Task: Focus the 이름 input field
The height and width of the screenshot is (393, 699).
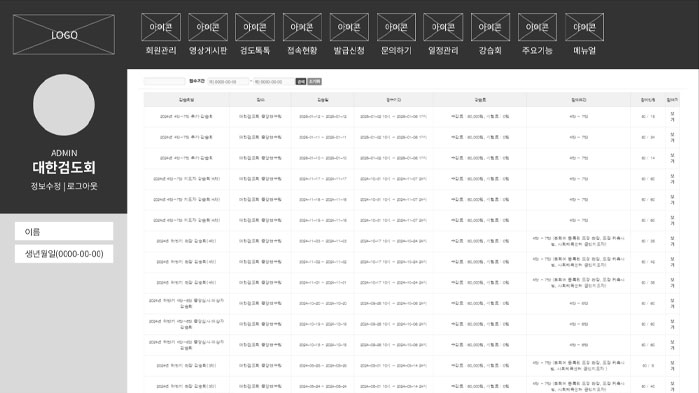Action: tap(64, 232)
